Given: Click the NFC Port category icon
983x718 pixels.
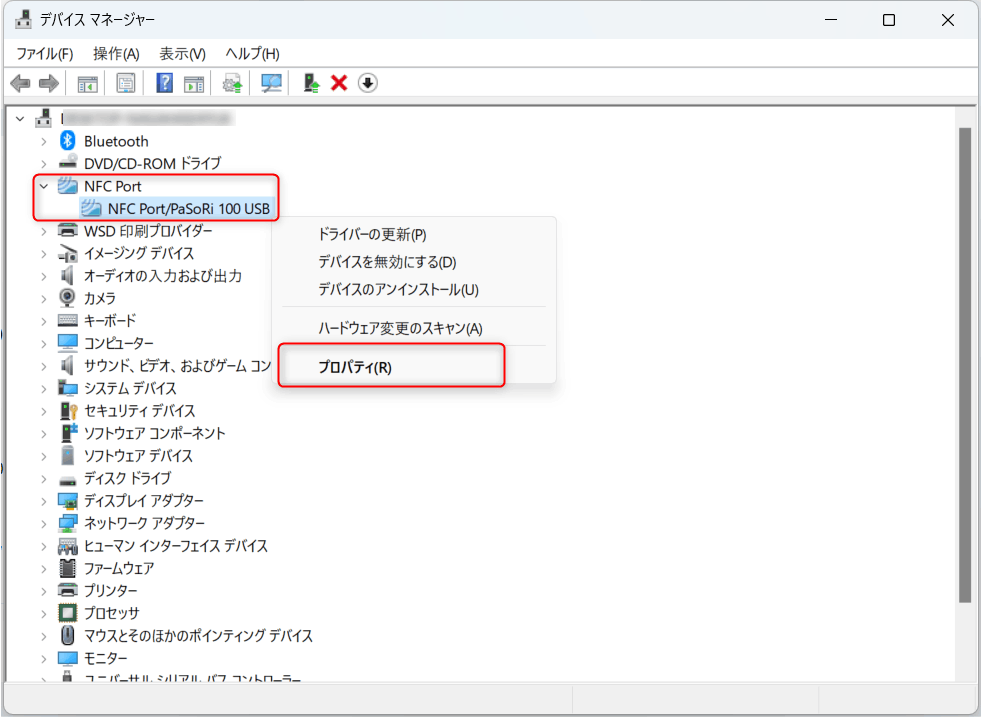Looking at the screenshot, I should (x=68, y=186).
